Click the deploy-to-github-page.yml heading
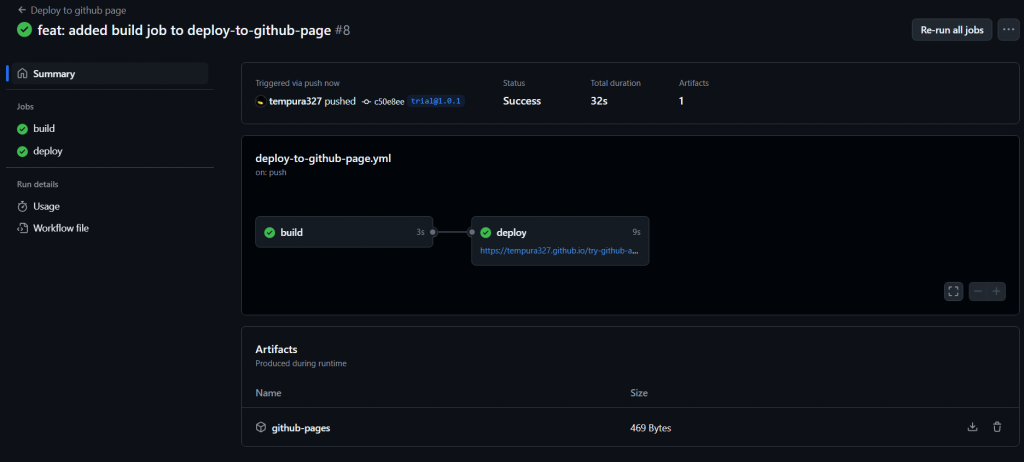This screenshot has width=1024, height=462. (x=323, y=158)
